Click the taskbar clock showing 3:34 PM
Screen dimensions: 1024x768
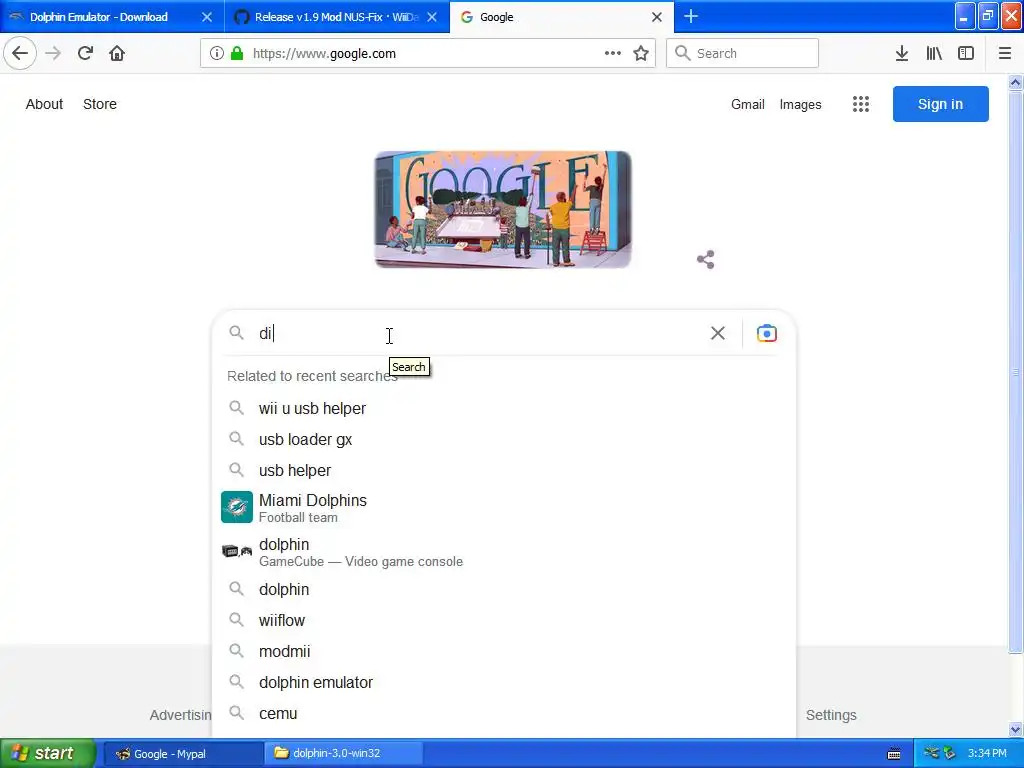987,754
